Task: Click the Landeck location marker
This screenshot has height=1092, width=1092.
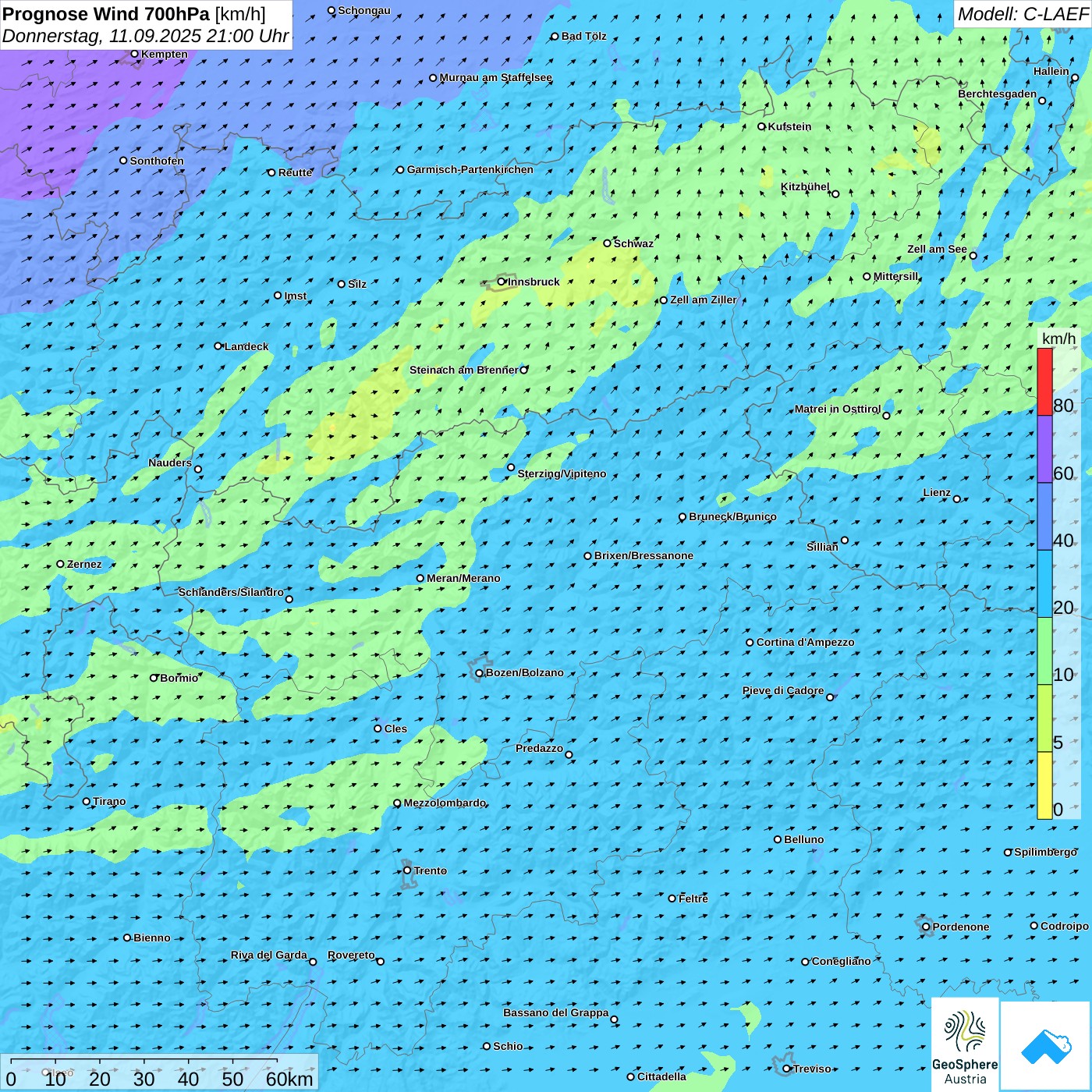Action: [218, 346]
